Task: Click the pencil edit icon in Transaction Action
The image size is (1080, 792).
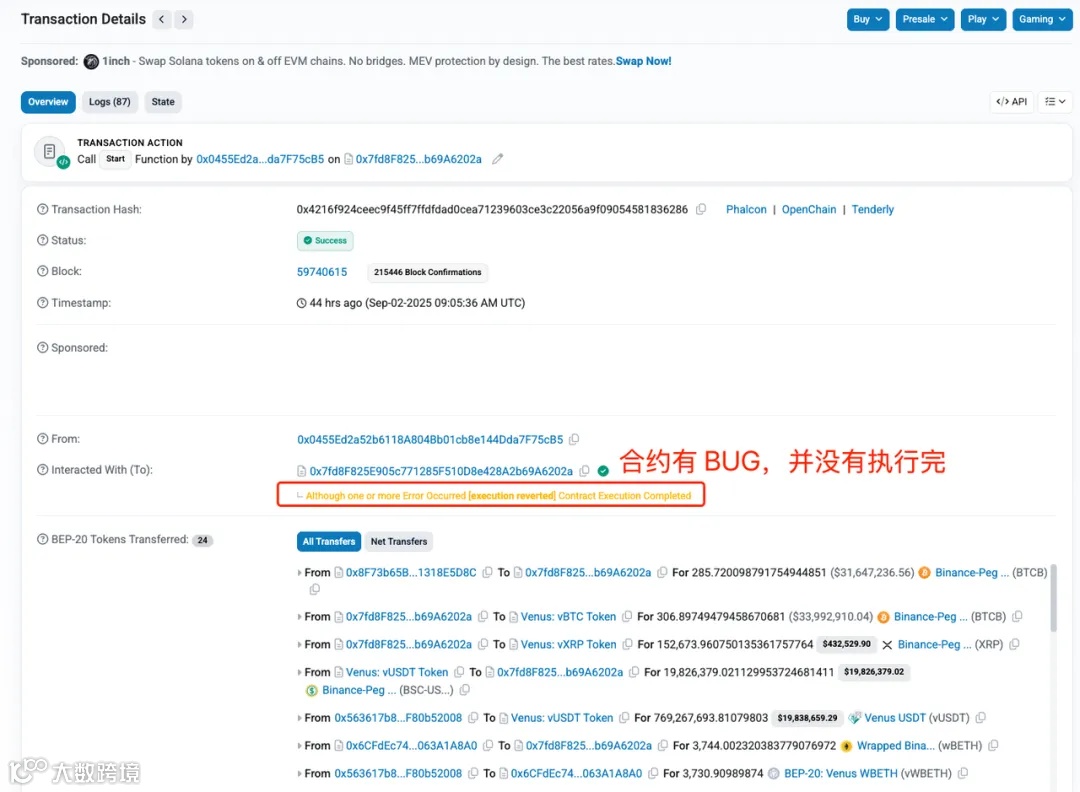Action: pyautogui.click(x=497, y=159)
